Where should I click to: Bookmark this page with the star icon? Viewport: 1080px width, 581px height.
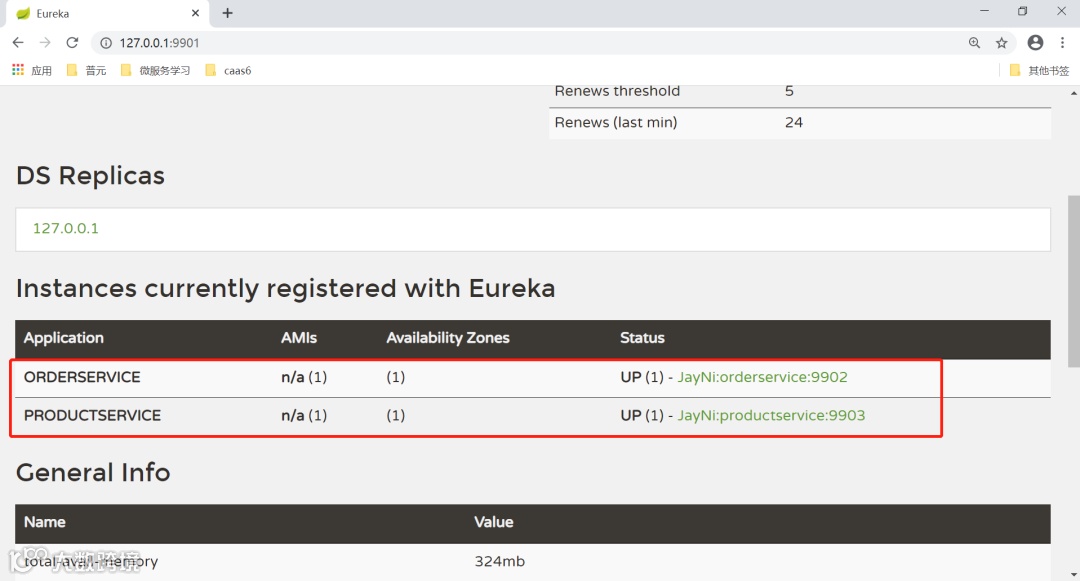click(x=1001, y=43)
